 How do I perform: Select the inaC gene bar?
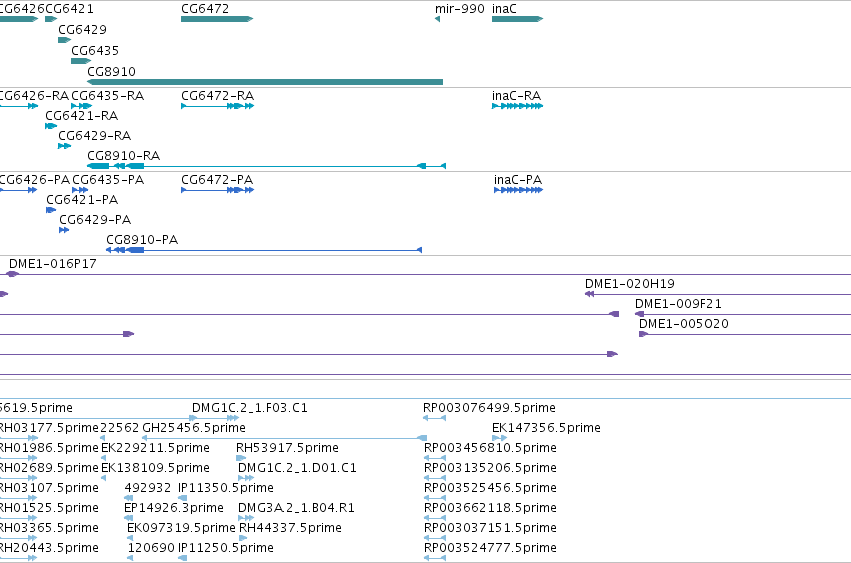click(517, 19)
